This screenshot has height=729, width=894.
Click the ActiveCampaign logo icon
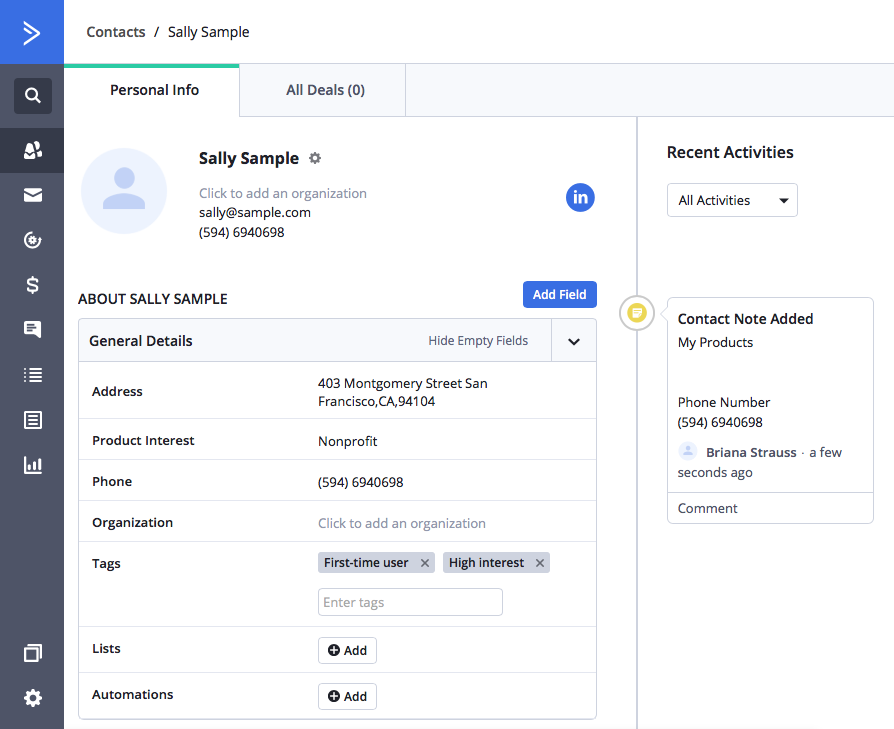coord(32,33)
